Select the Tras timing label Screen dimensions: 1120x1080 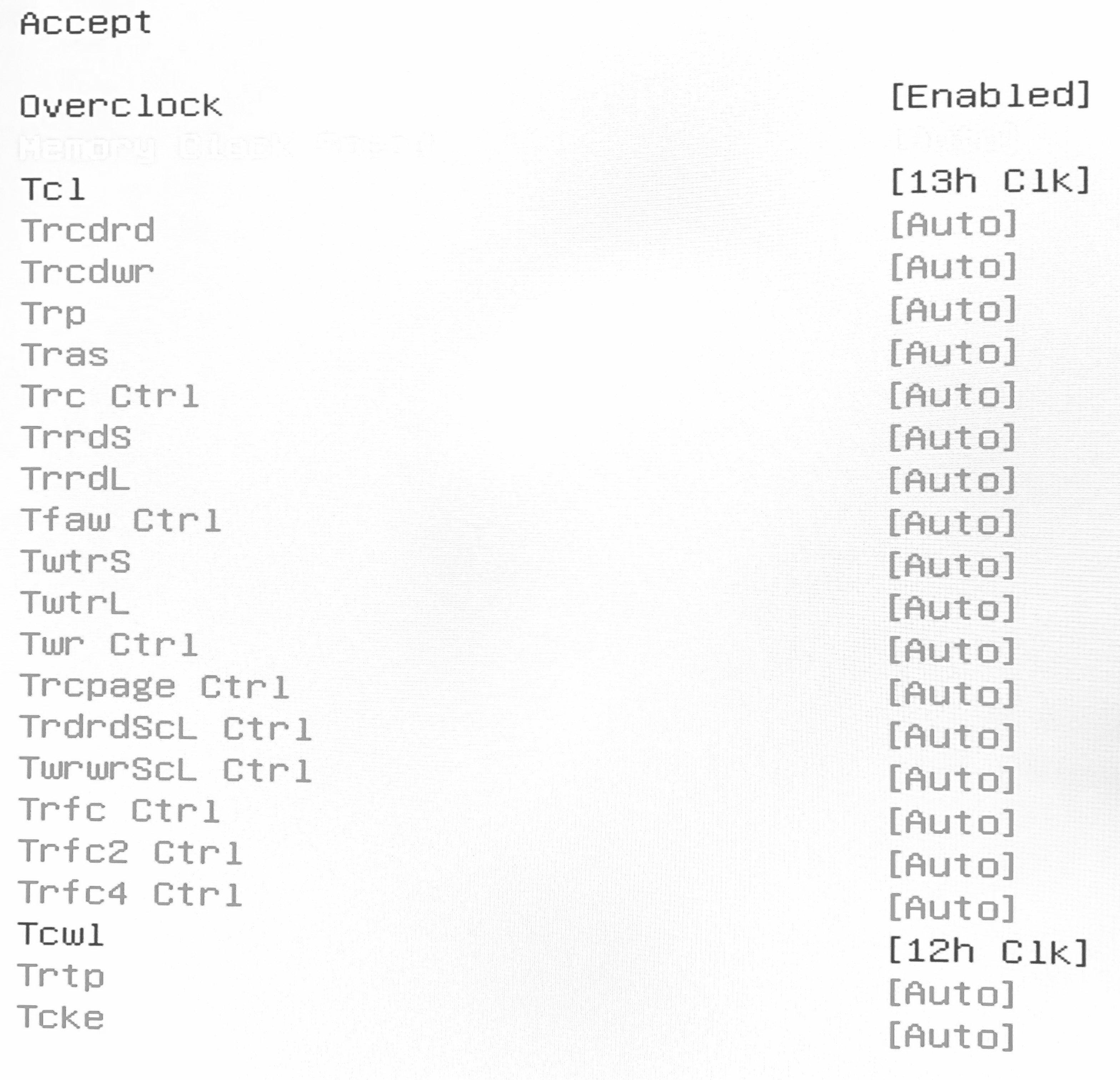pos(65,355)
